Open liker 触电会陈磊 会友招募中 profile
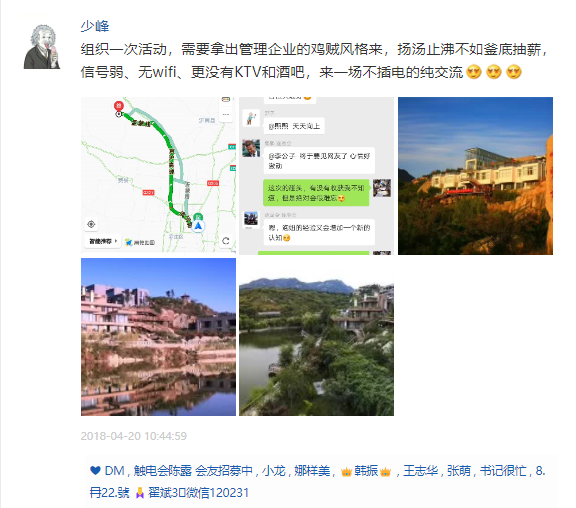 (193, 471)
